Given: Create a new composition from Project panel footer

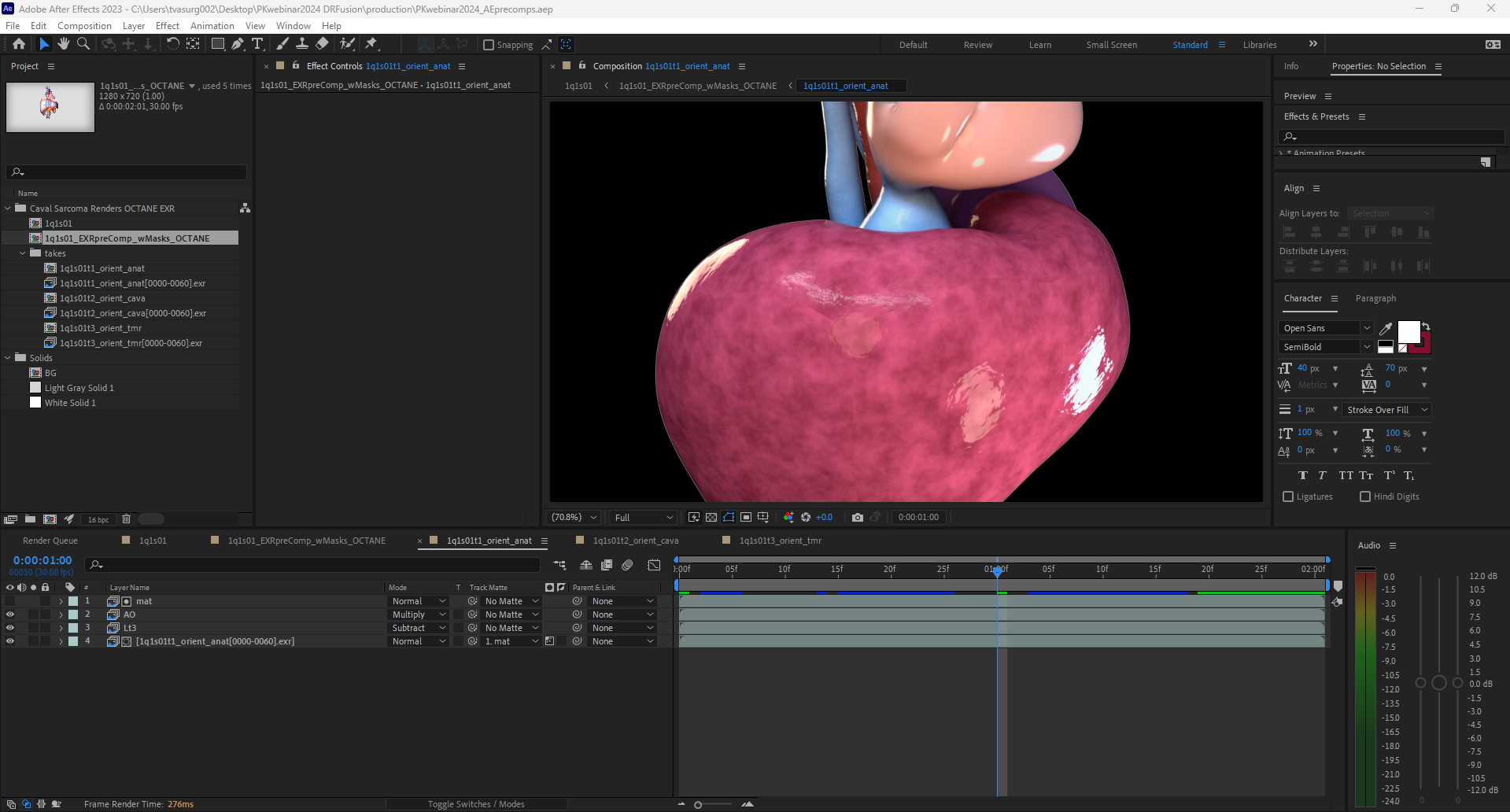Looking at the screenshot, I should 50,519.
